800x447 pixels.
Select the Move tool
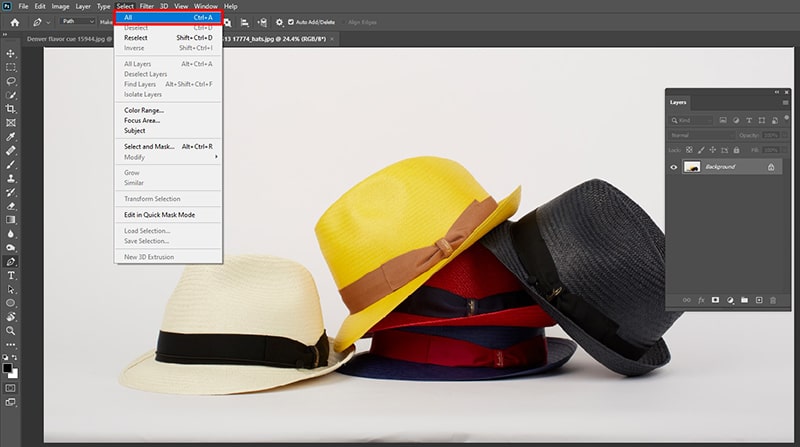point(10,54)
